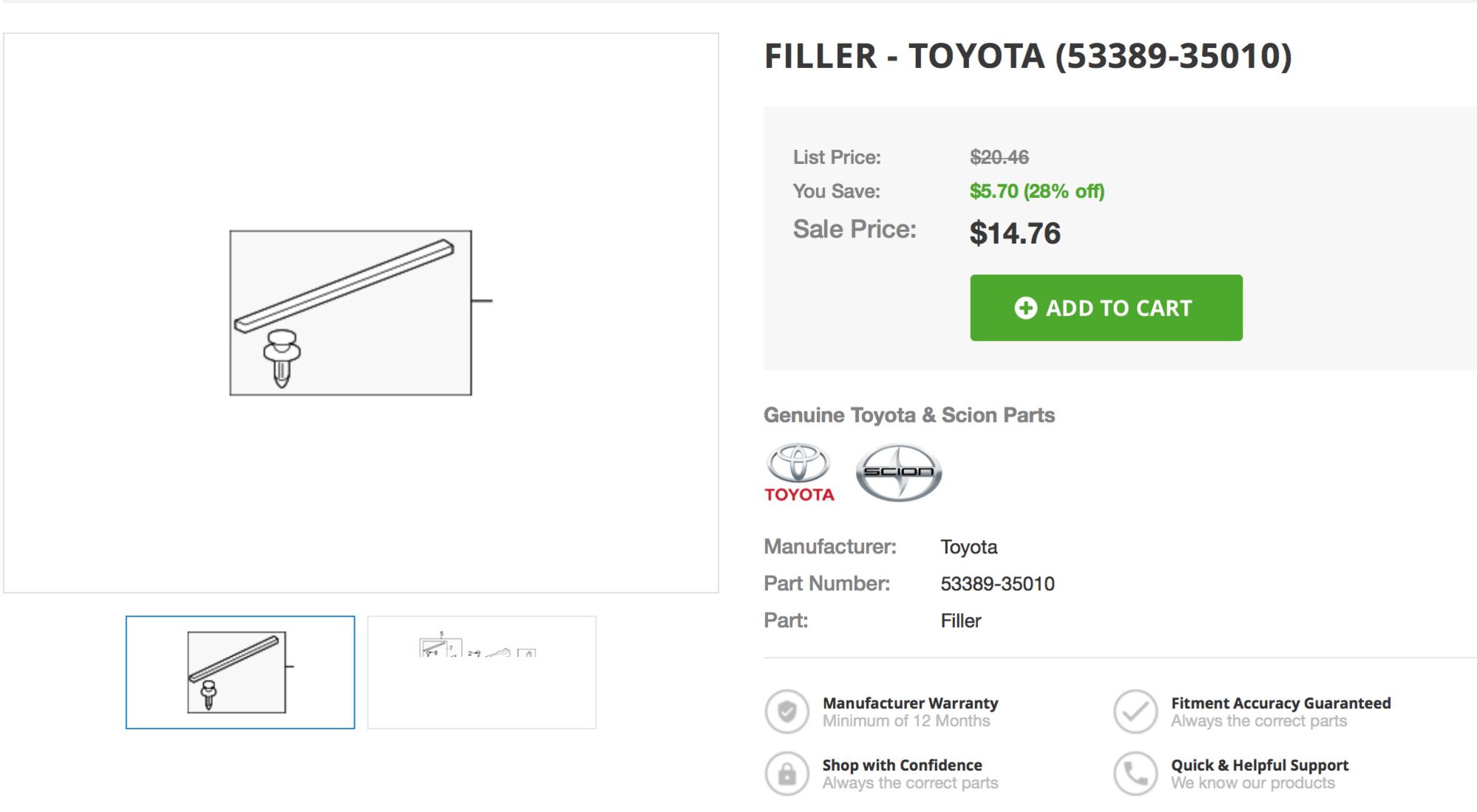1477x812 pixels.
Task: Click the Quick & Helpful Support heading
Action: 1260,765
